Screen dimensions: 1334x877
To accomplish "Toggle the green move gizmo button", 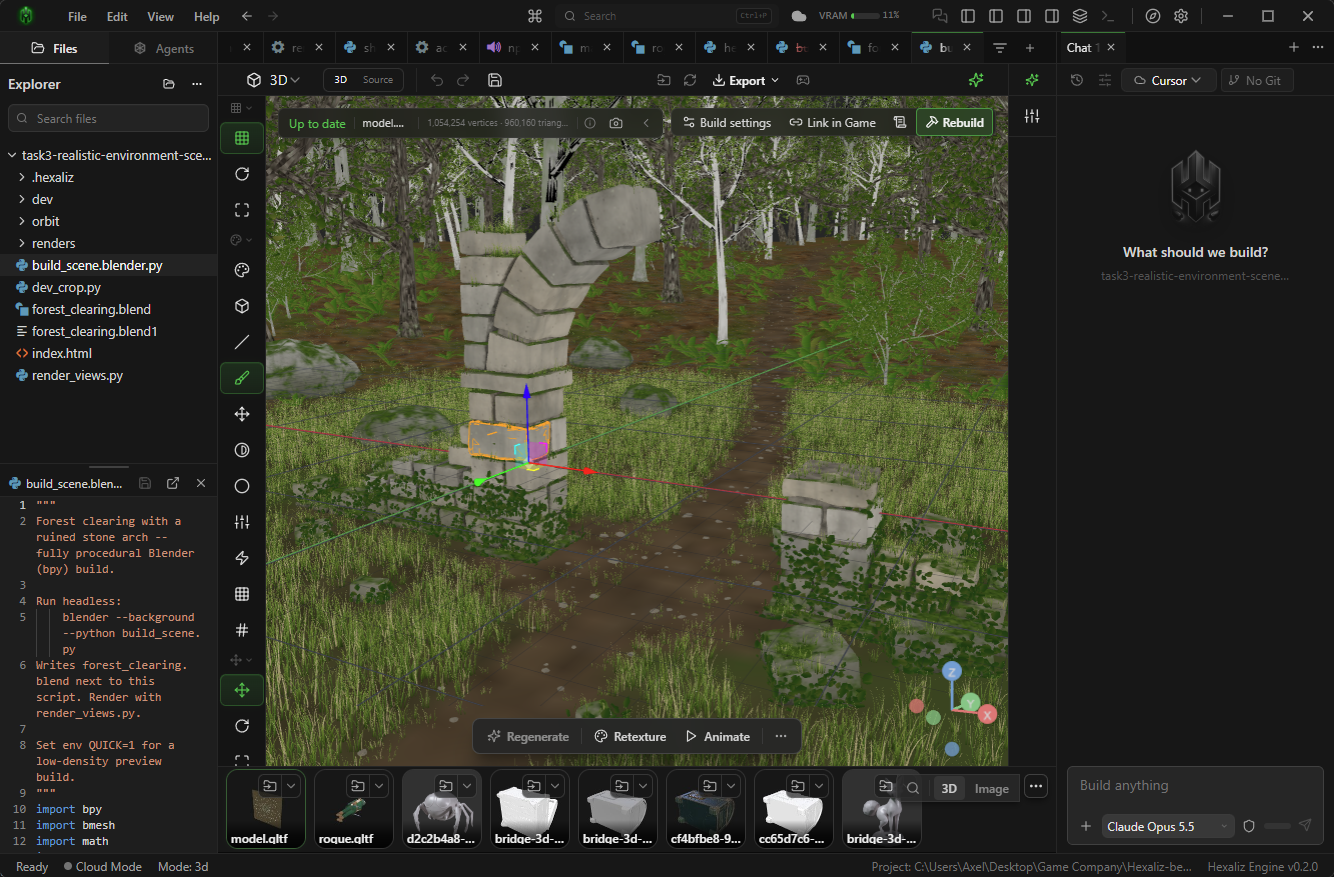I will pyautogui.click(x=242, y=690).
